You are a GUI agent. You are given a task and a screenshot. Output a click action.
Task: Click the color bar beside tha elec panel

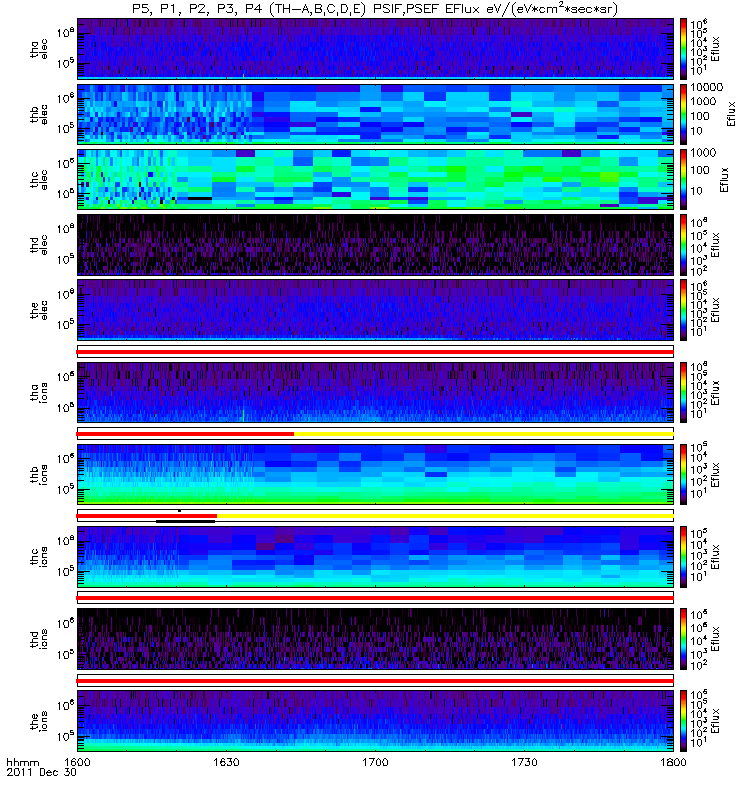[683, 48]
